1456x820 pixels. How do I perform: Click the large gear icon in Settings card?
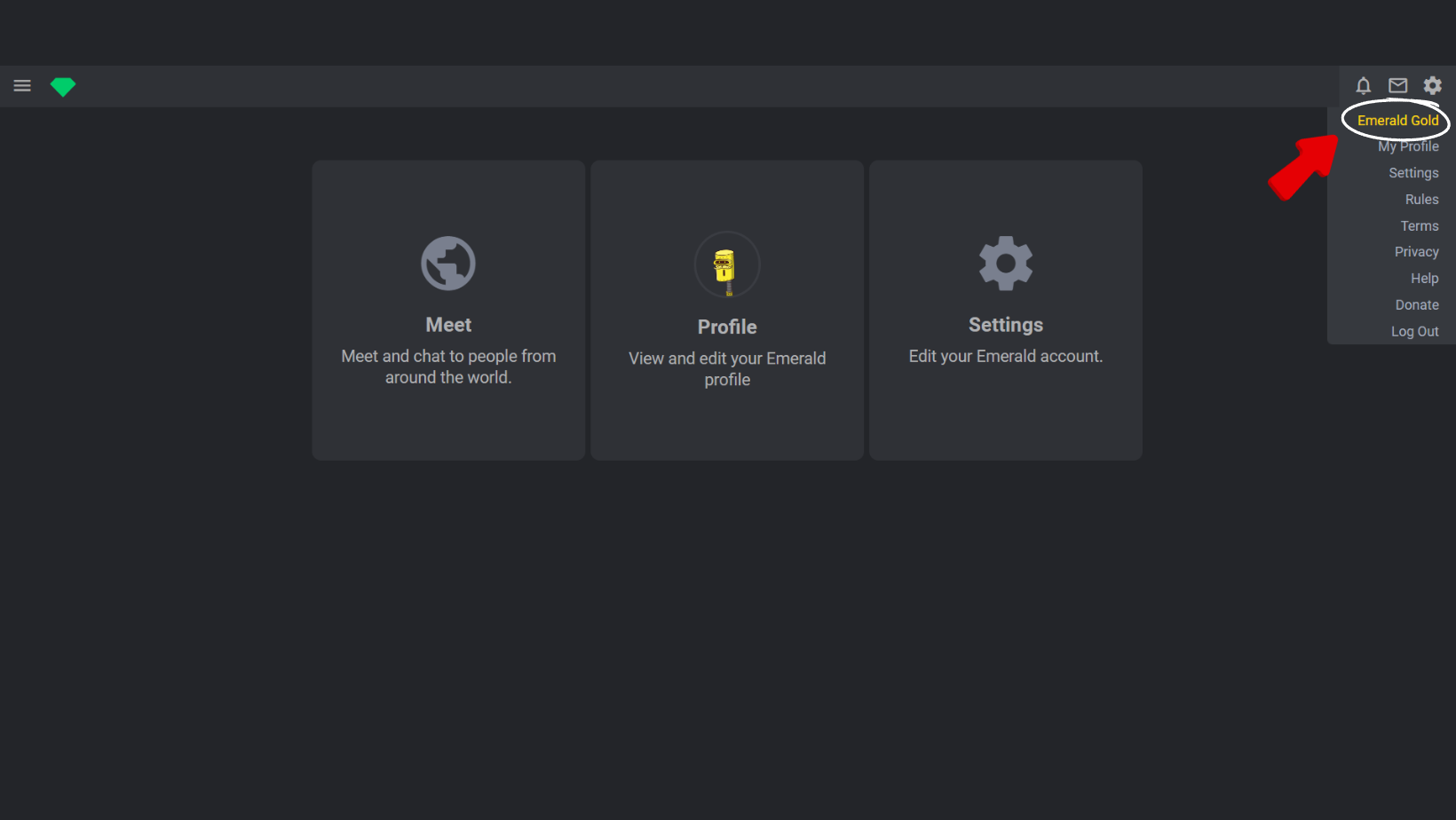tap(1005, 264)
